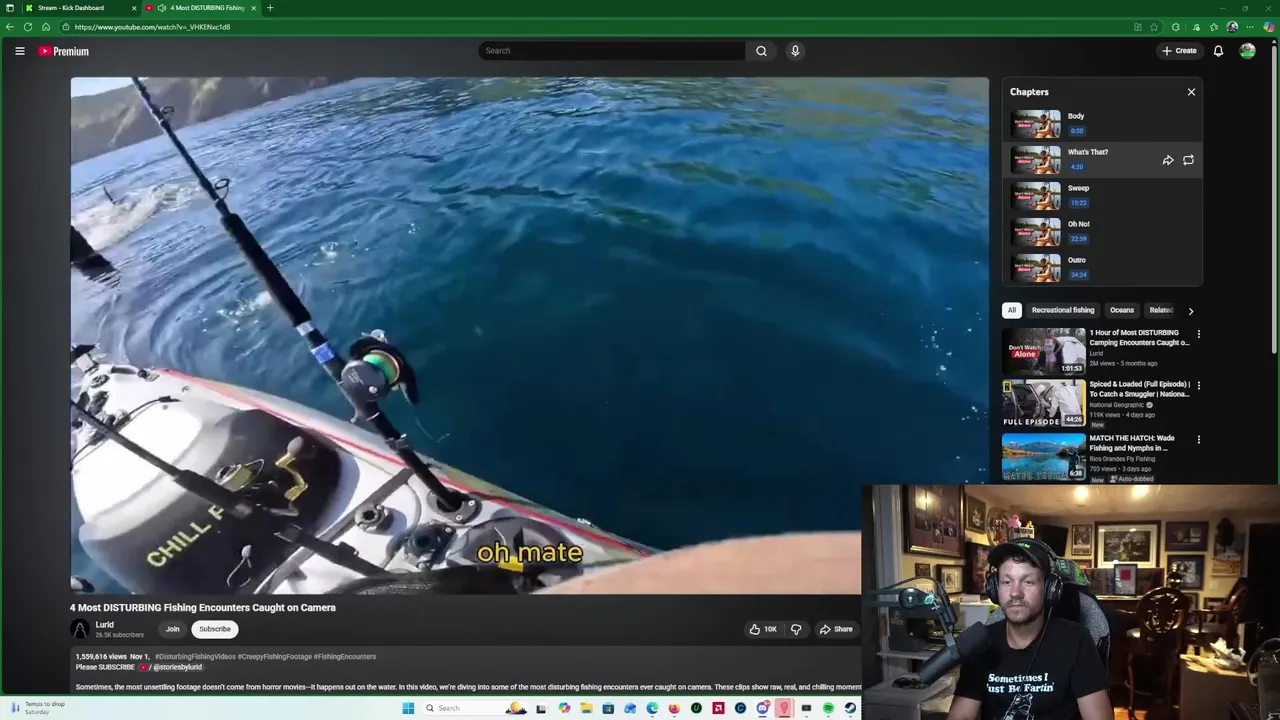Image resolution: width=1280 pixels, height=720 pixels.
Task: Select the All filter chip
Action: [1011, 310]
